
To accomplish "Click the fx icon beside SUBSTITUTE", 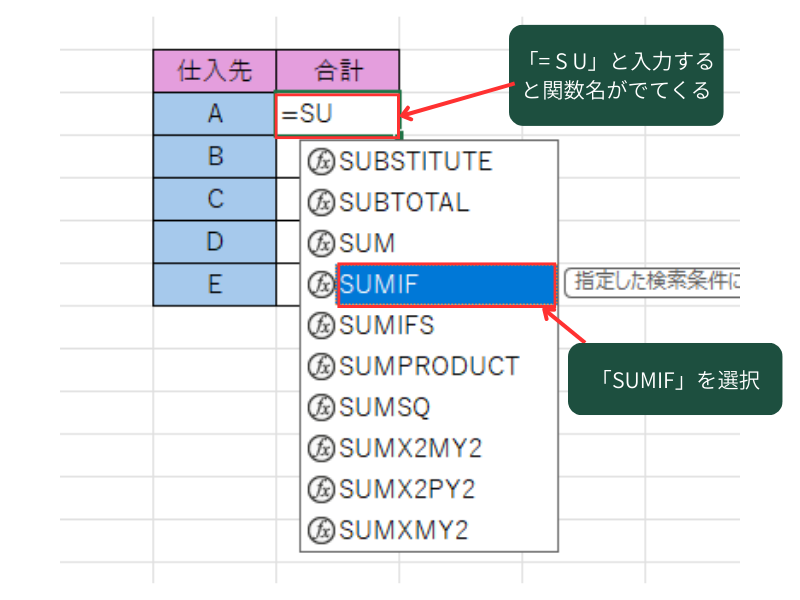I will [322, 162].
